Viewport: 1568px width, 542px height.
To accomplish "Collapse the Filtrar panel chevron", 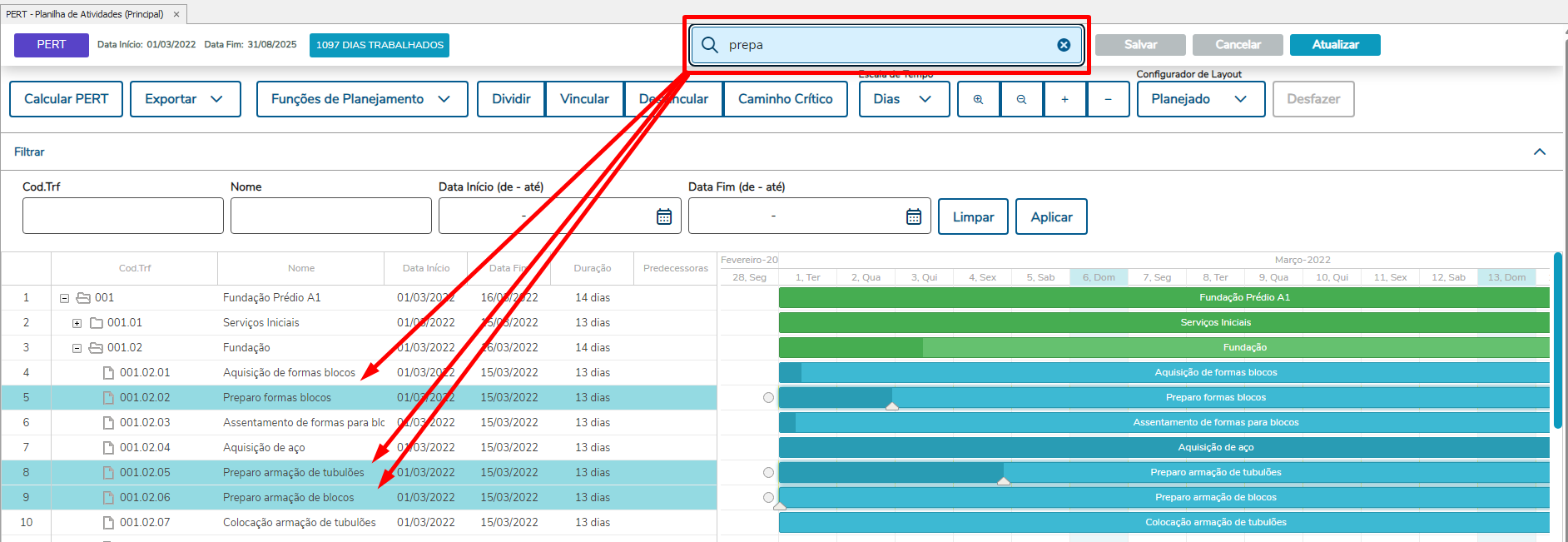I will click(1540, 152).
